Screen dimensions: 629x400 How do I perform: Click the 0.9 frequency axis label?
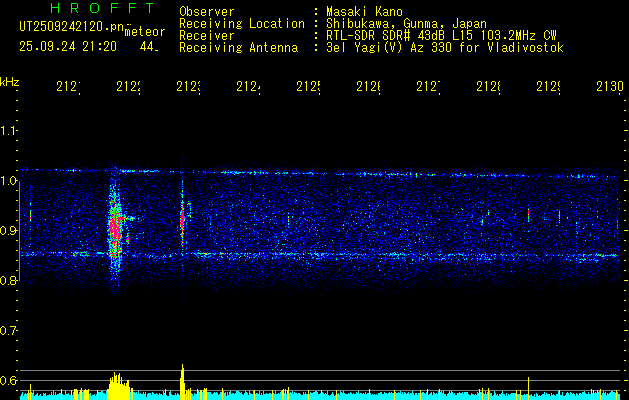pos(8,231)
